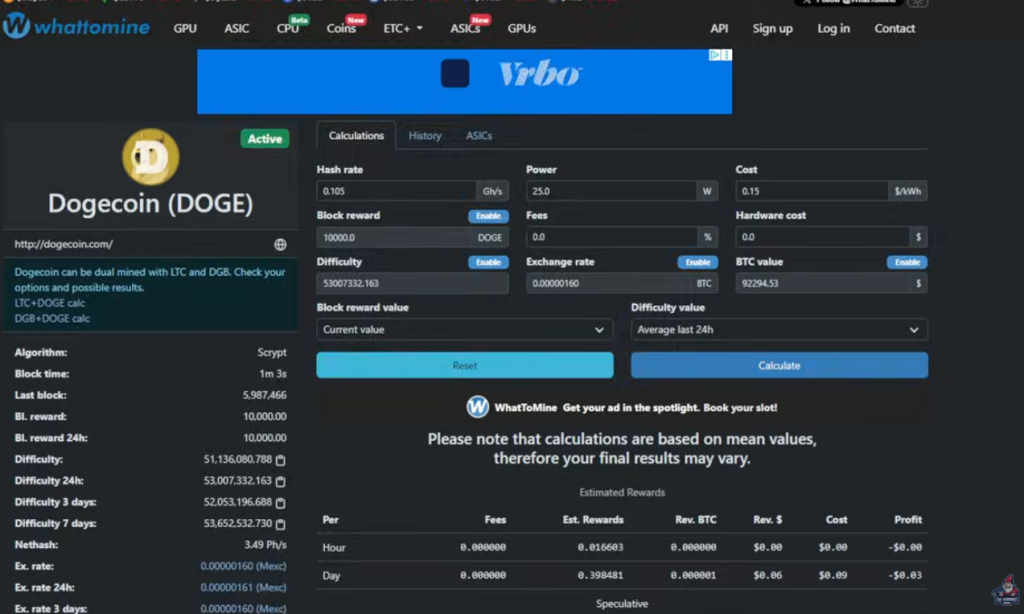Click the ad choices icon on Vrbo banner
Viewport: 1024px width, 614px height.
(x=716, y=56)
